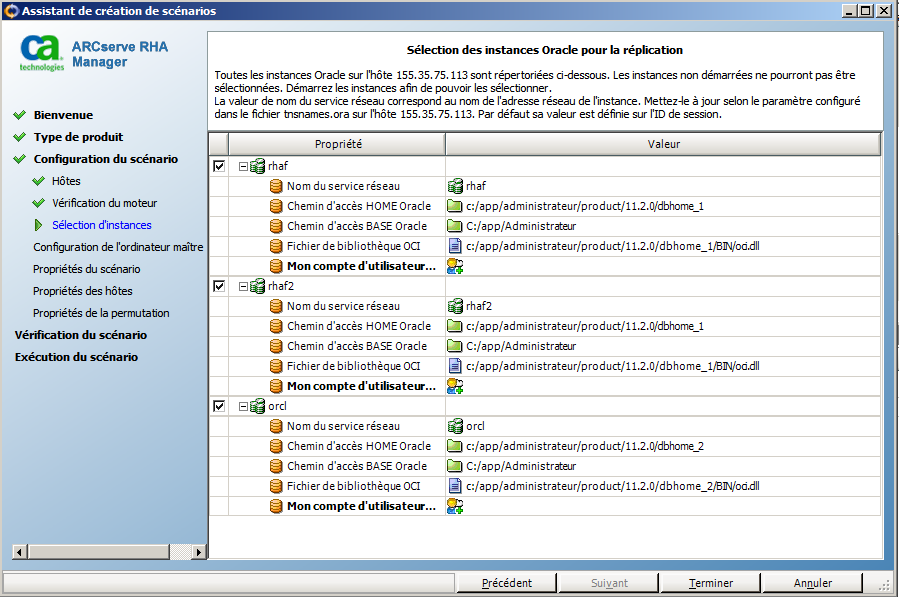
Task: Click orcl 'Chemin d'accès HOME Oracle' label
Action: pos(359,446)
